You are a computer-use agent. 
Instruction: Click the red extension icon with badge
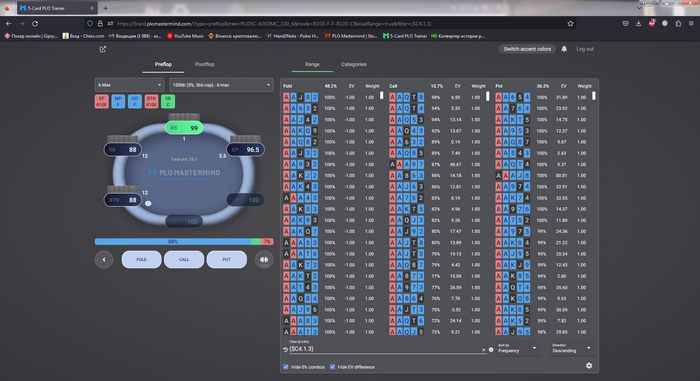(x=652, y=23)
